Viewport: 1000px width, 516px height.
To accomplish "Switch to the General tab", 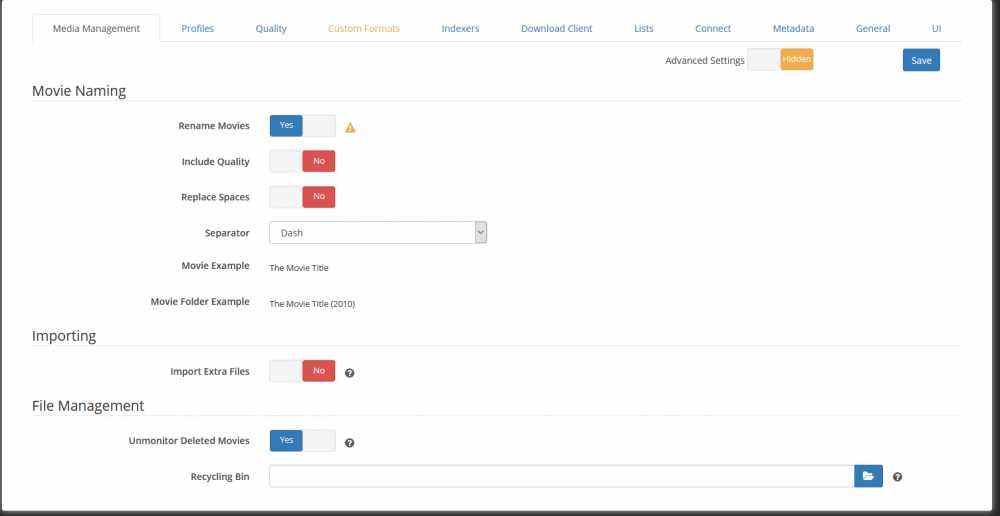I will pos(873,28).
